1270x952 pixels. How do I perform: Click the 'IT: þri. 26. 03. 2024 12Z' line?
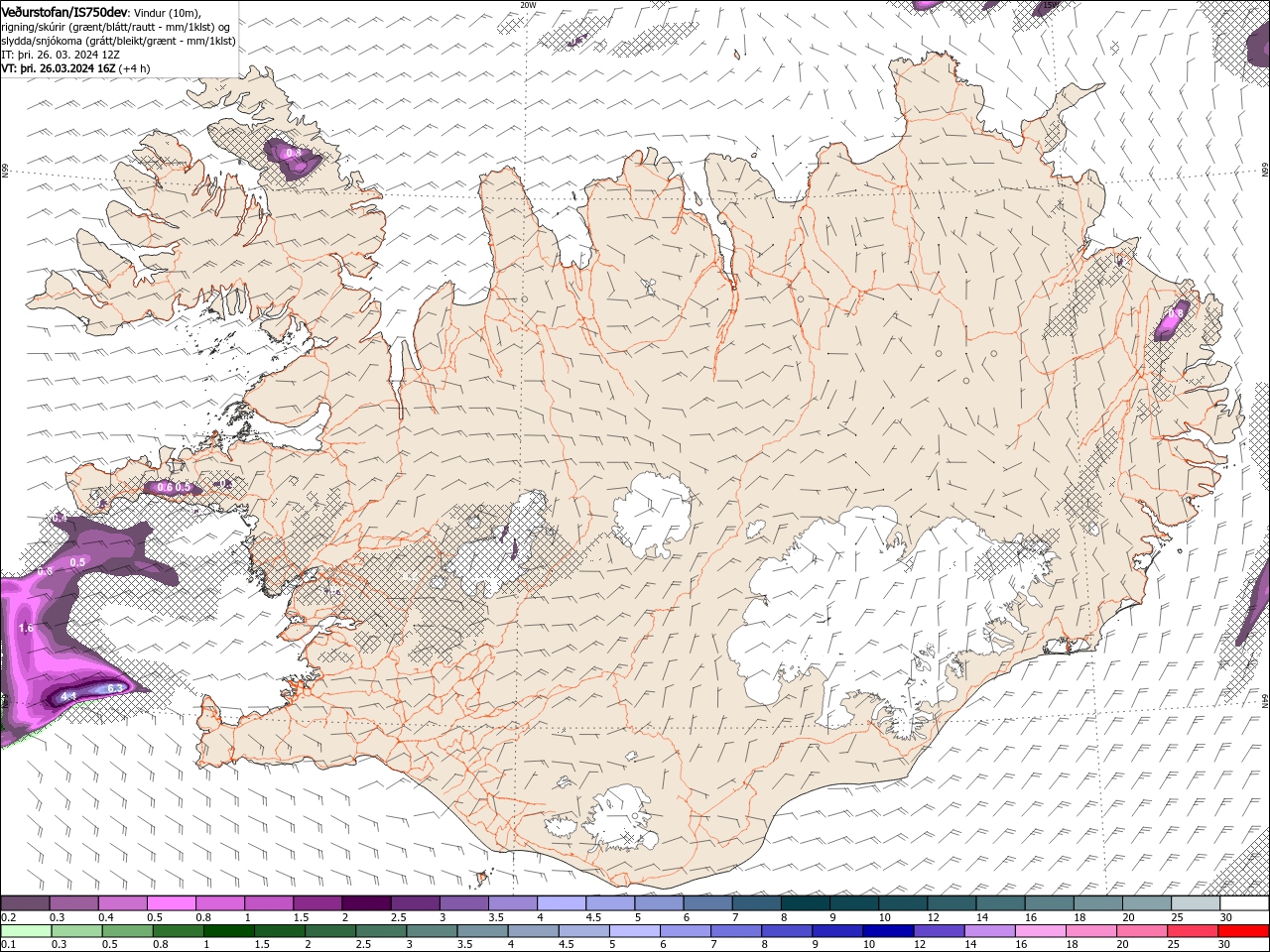(x=61, y=55)
